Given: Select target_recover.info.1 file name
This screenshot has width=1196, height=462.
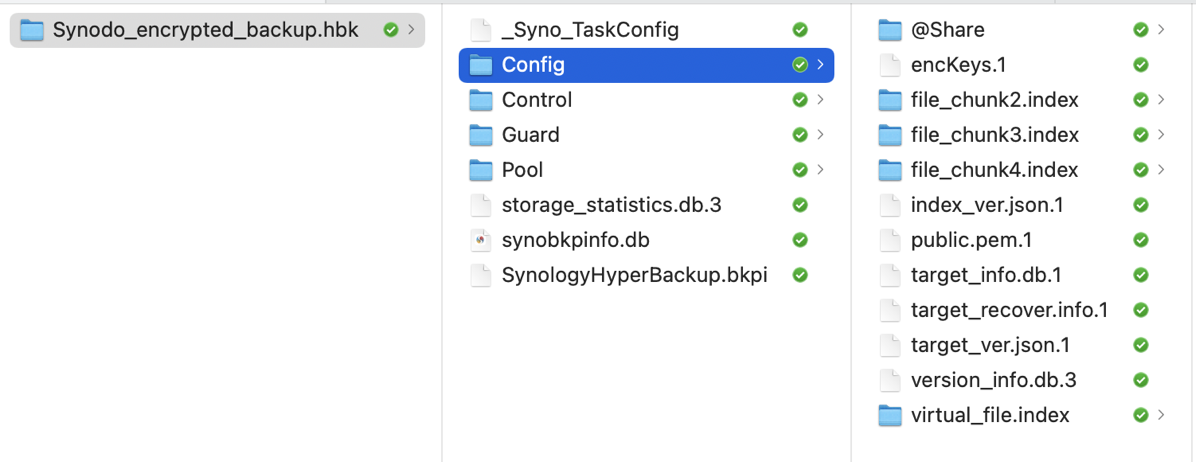Looking at the screenshot, I should pyautogui.click(x=1009, y=310).
